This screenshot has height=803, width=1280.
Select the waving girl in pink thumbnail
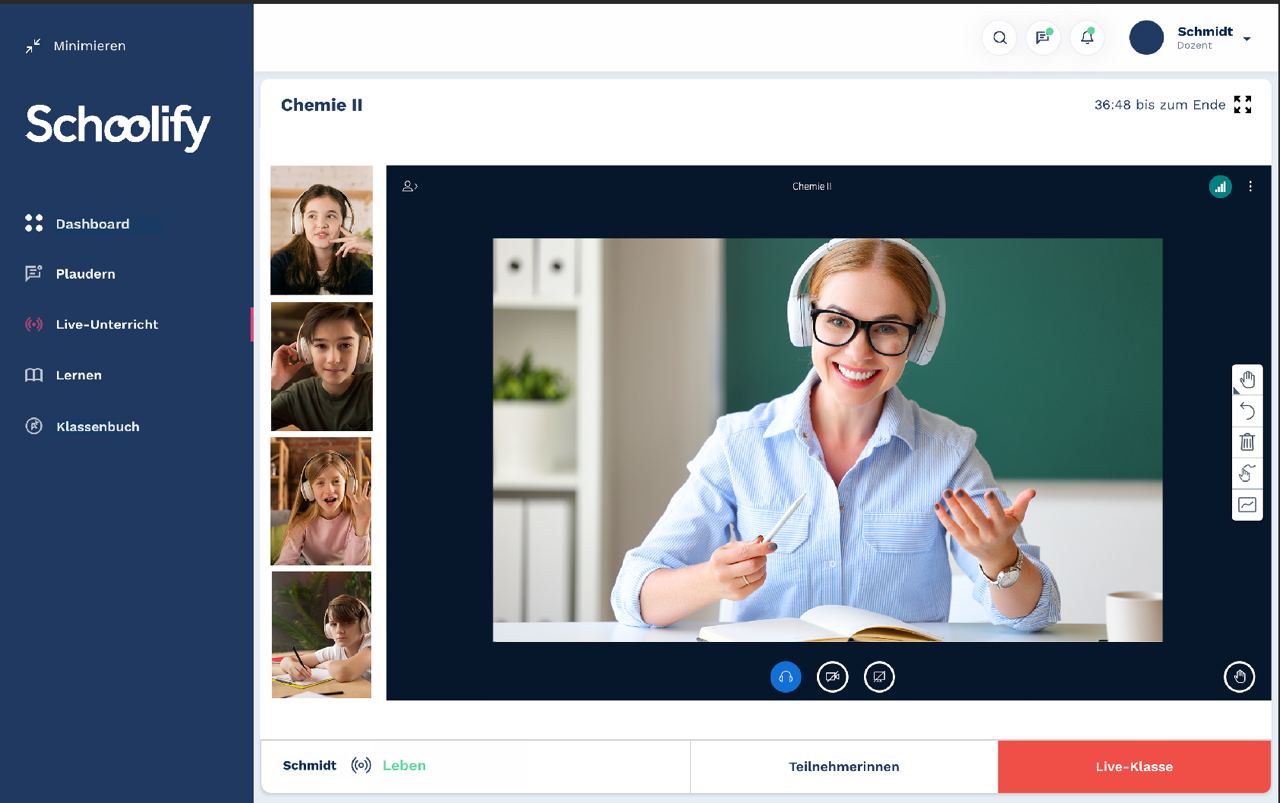point(321,501)
